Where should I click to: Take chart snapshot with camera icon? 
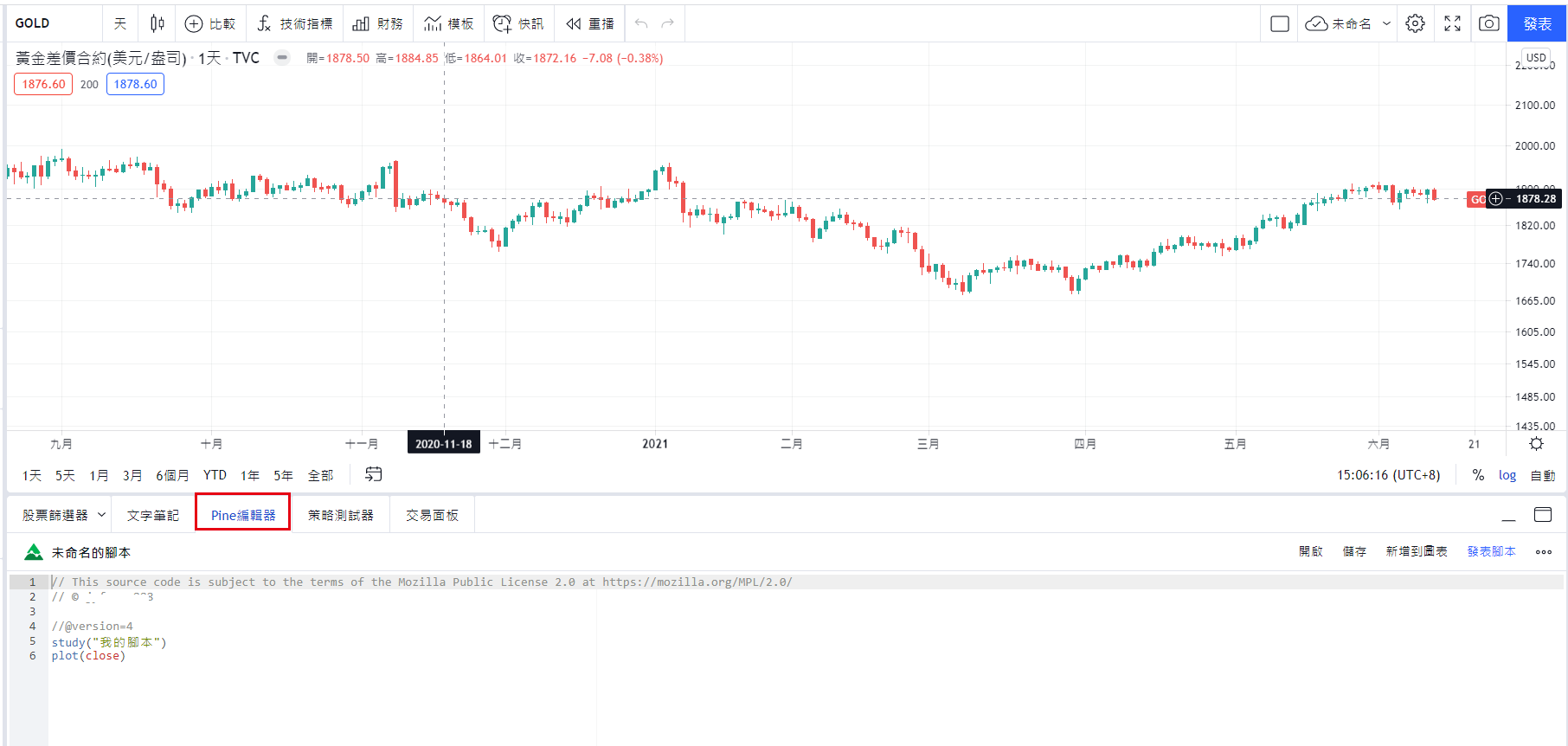(1488, 23)
